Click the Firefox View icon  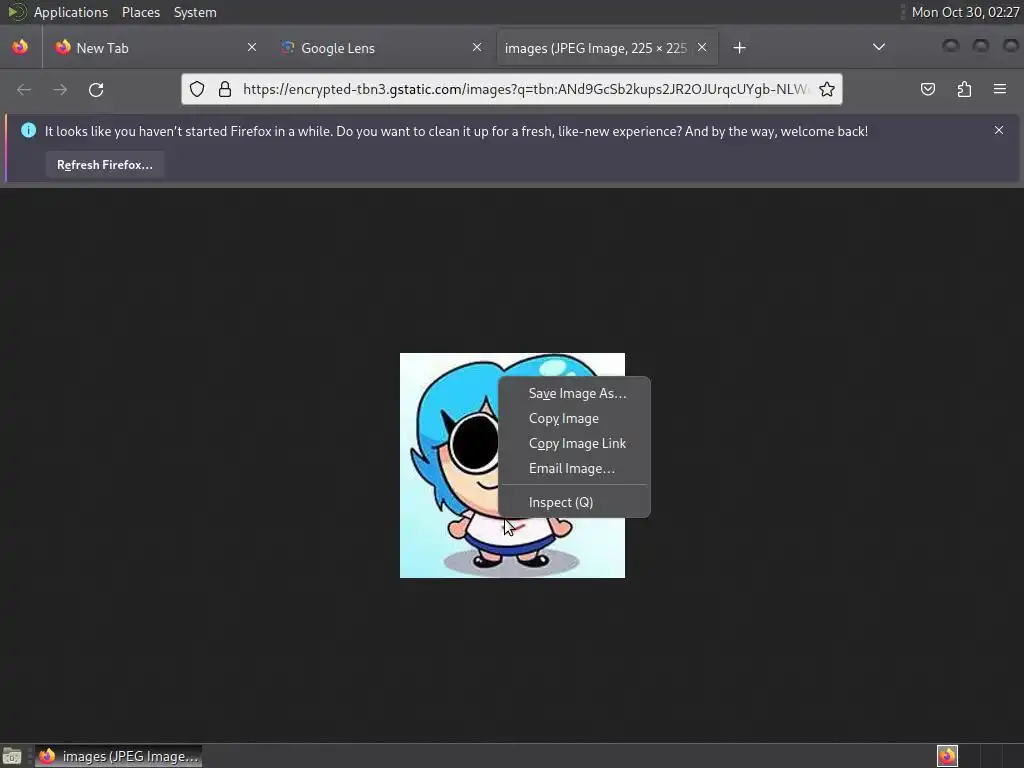click(x=20, y=48)
